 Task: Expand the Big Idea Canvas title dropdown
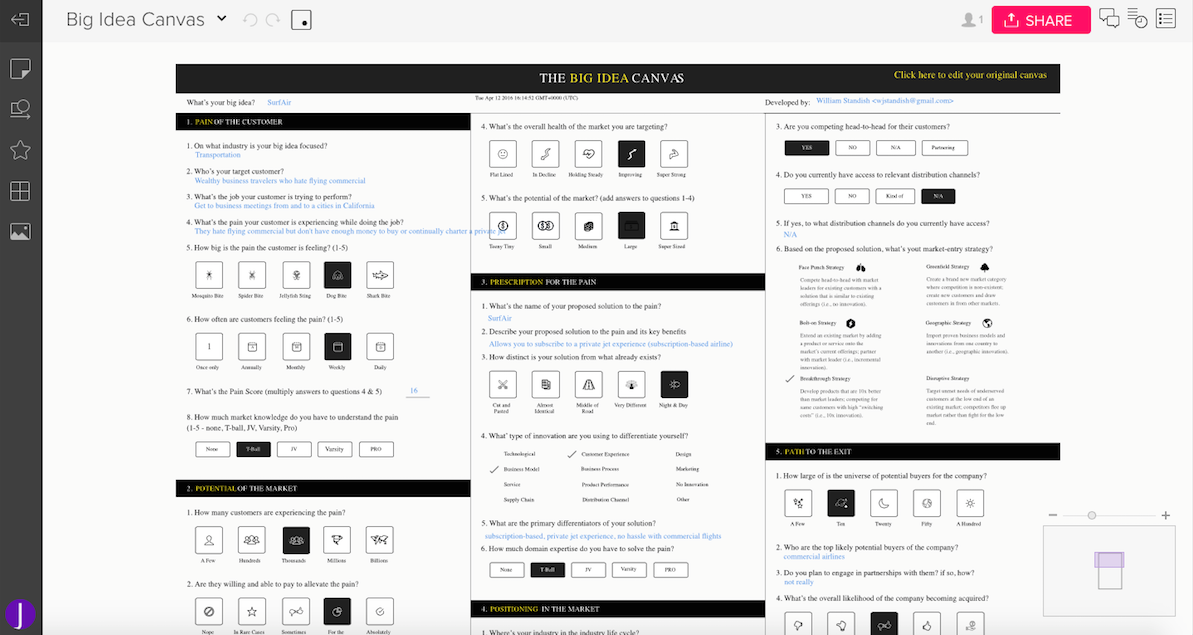click(x=222, y=19)
